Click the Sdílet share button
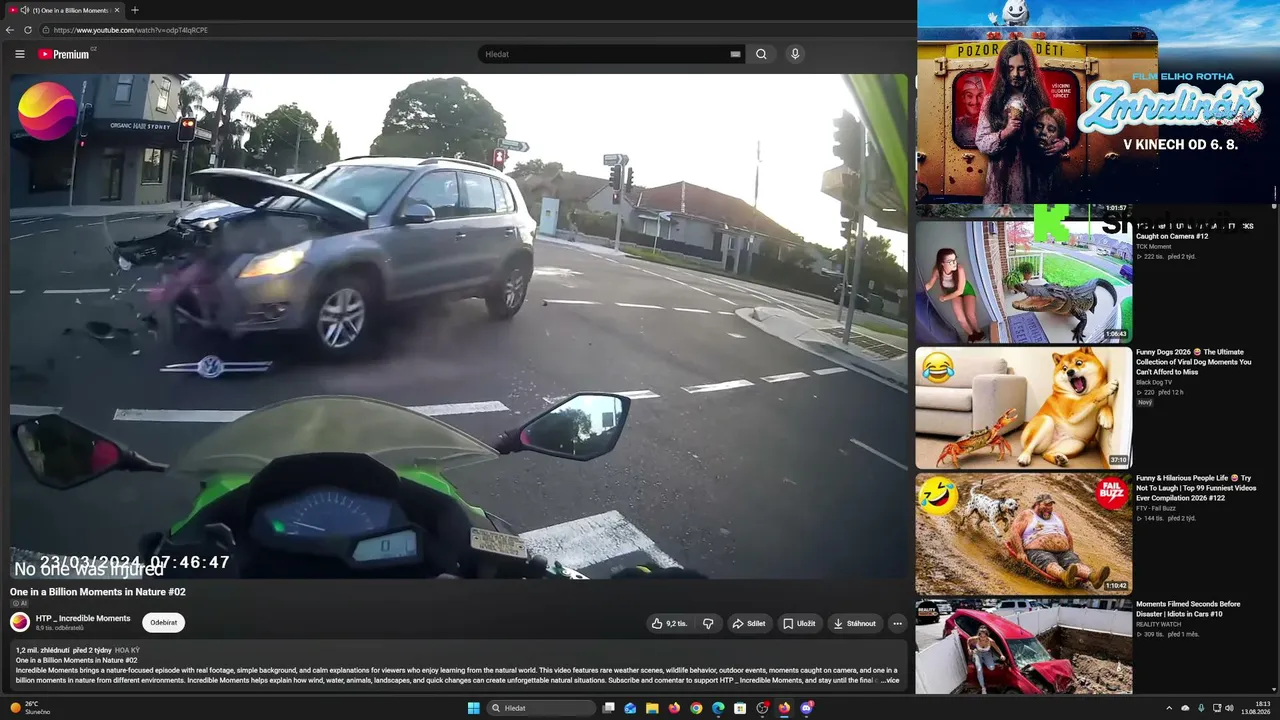This screenshot has width=1280, height=720. pyautogui.click(x=749, y=623)
